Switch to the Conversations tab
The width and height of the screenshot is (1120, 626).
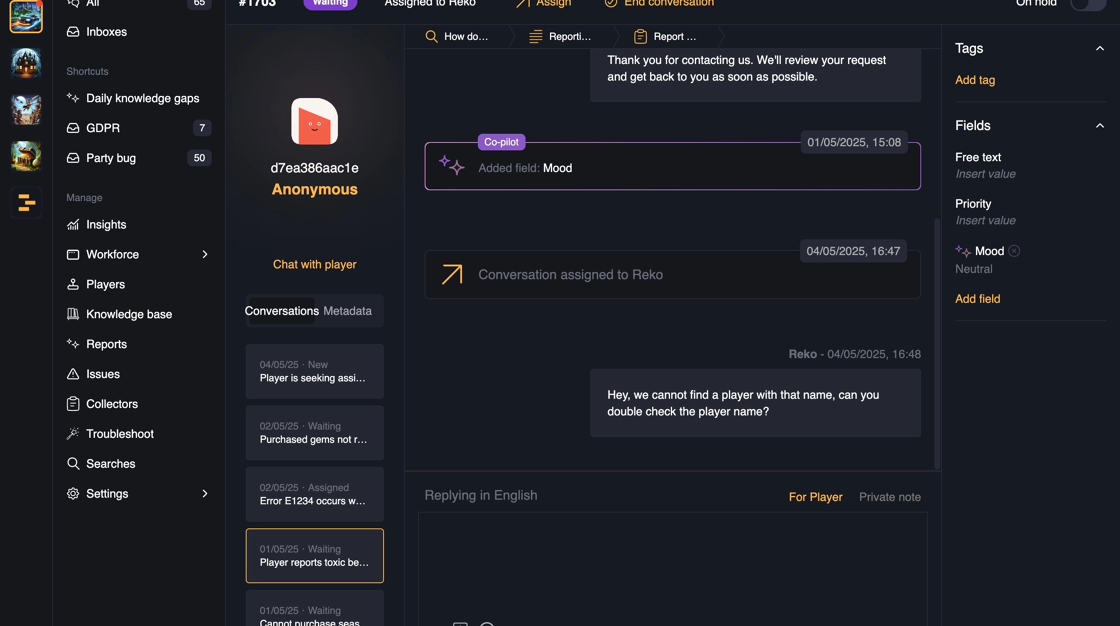click(x=281, y=311)
